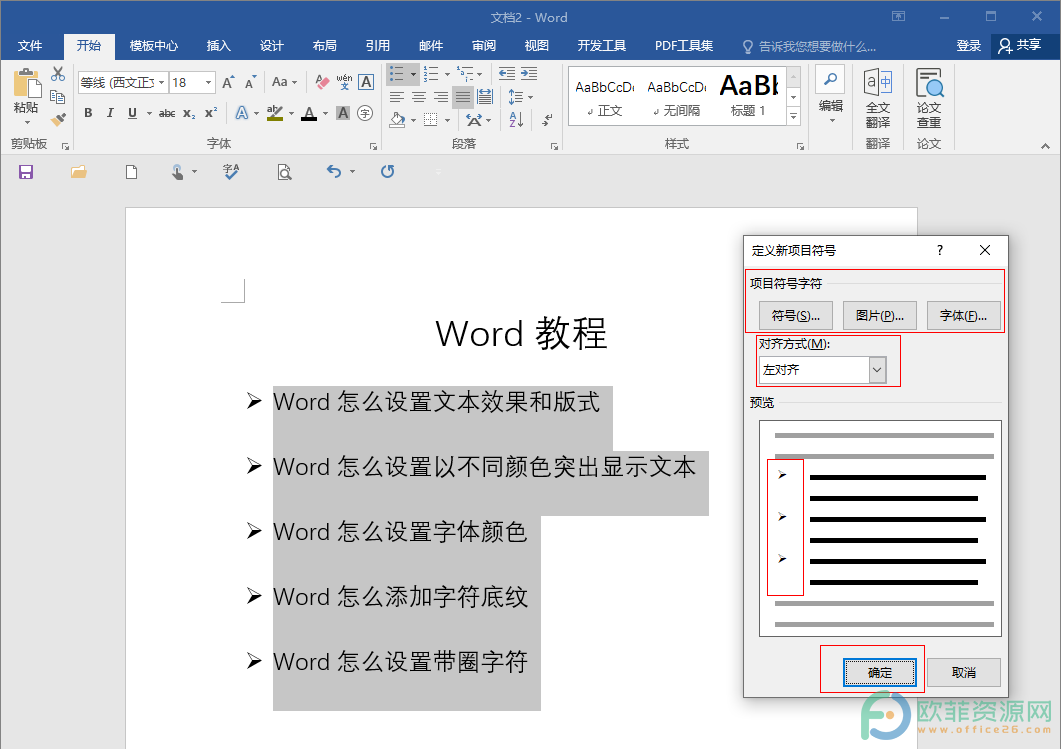The image size is (1061, 749).
Task: Increase font size with grow icon
Action: (x=229, y=83)
